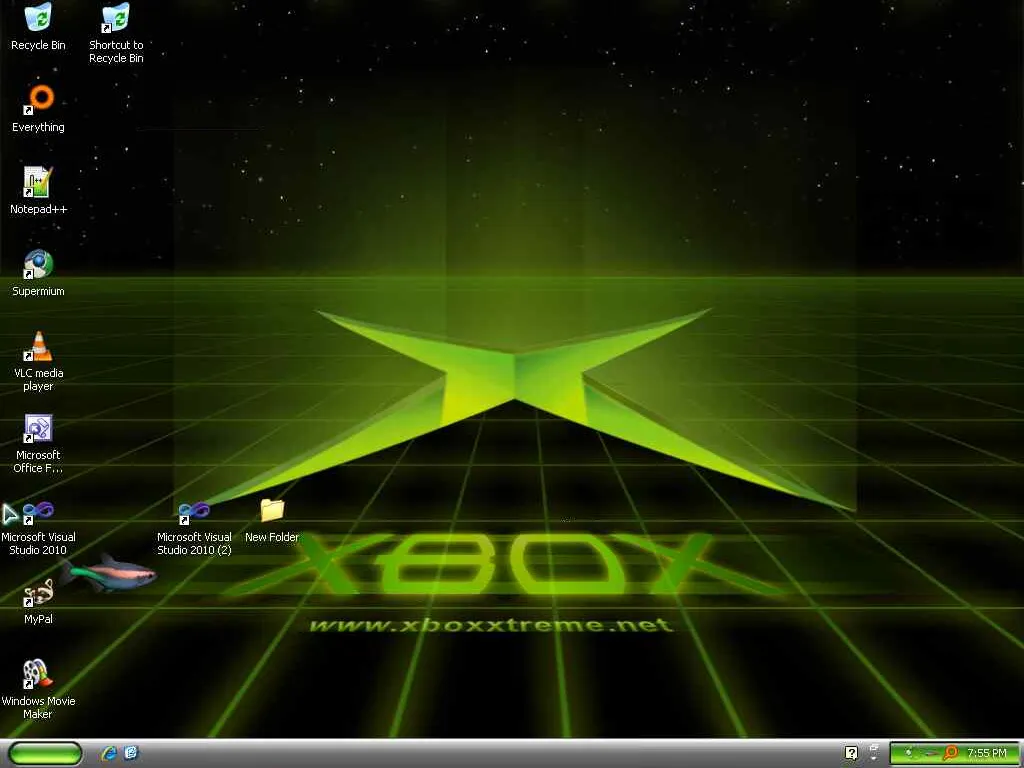Click the small green tray icon
This screenshot has width=1024, height=768.
coord(908,754)
